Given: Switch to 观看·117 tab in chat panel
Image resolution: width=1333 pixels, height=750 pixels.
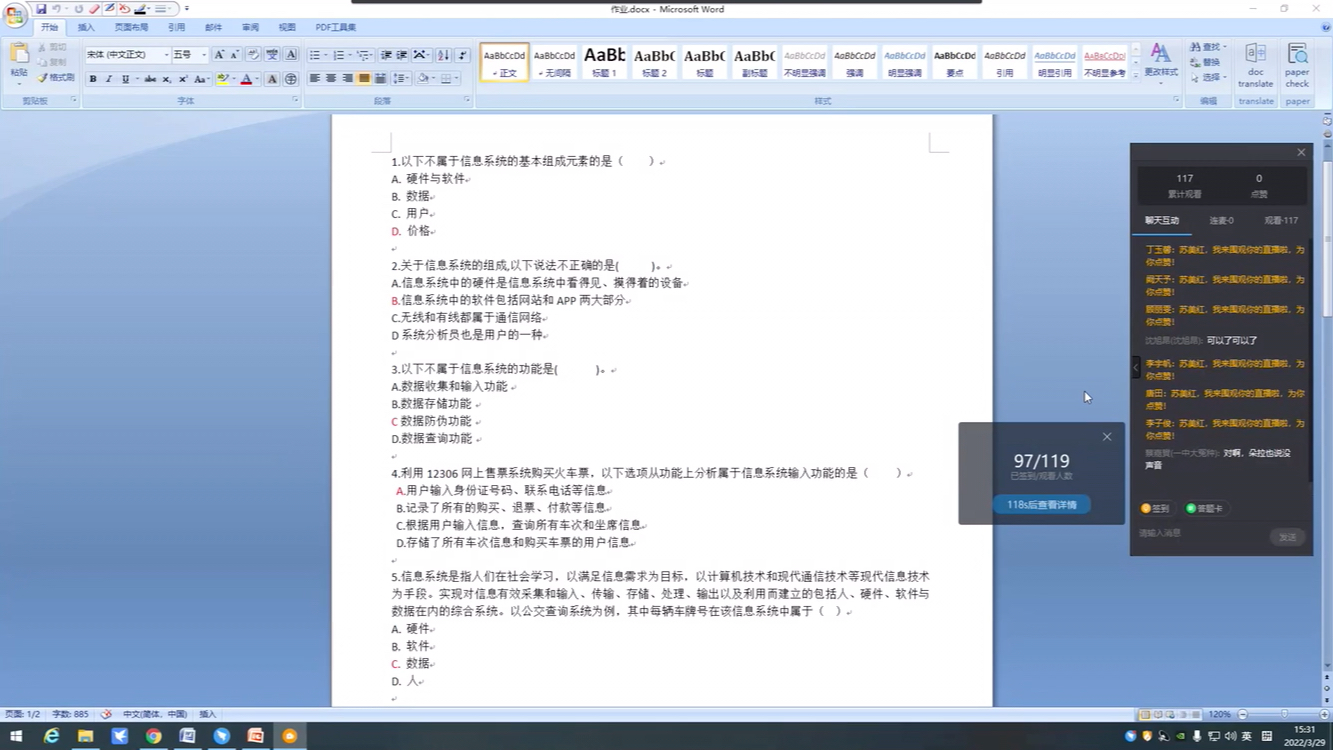Looking at the screenshot, I should tap(1281, 220).
